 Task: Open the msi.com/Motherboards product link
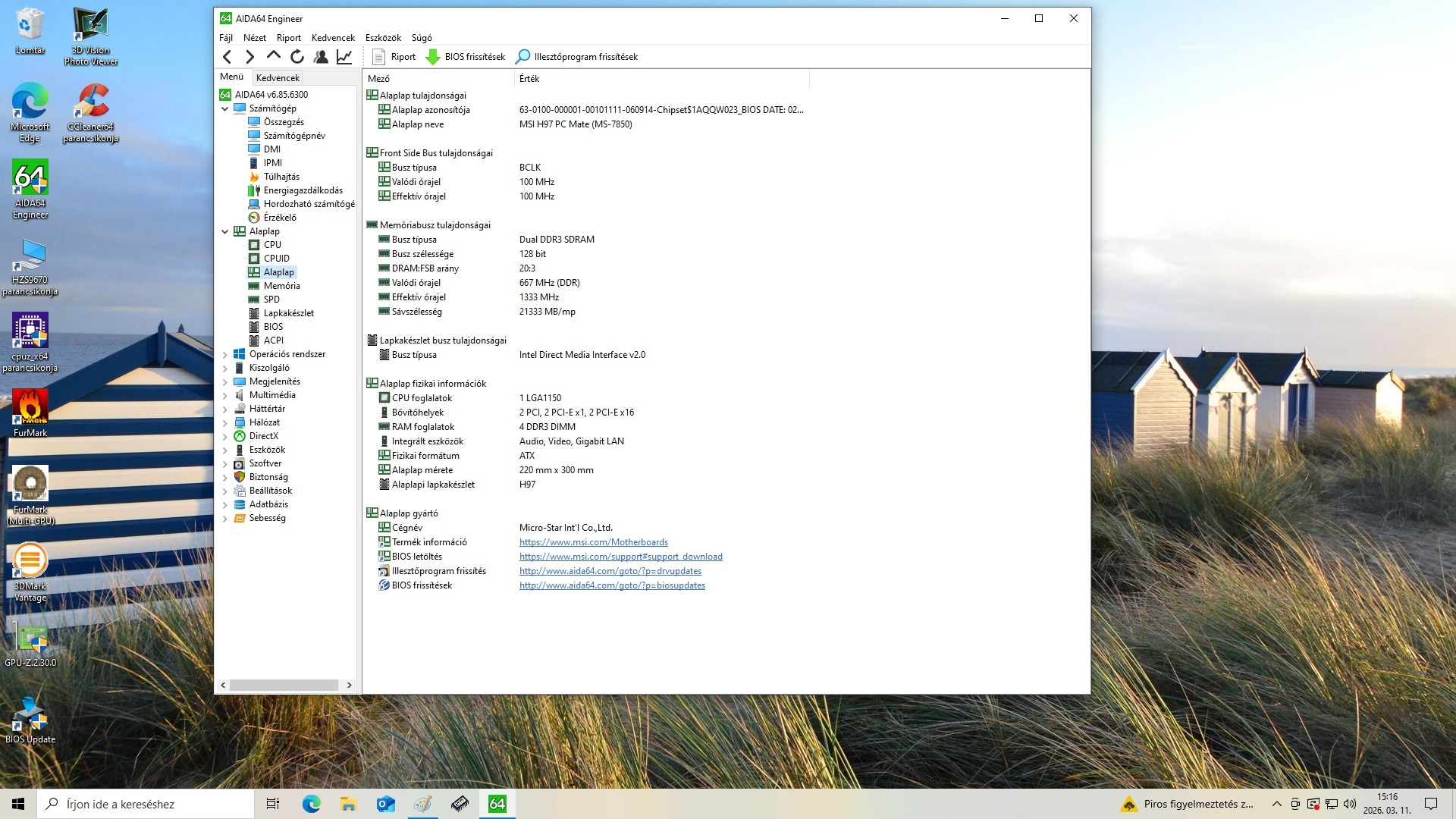[593, 542]
